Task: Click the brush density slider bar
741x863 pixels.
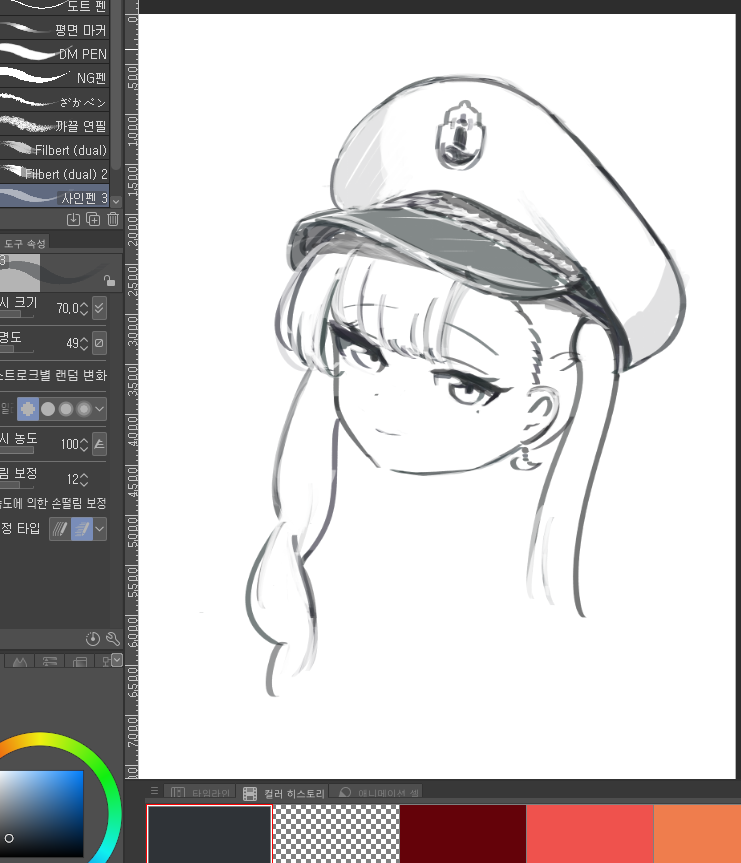Action: 17,450
